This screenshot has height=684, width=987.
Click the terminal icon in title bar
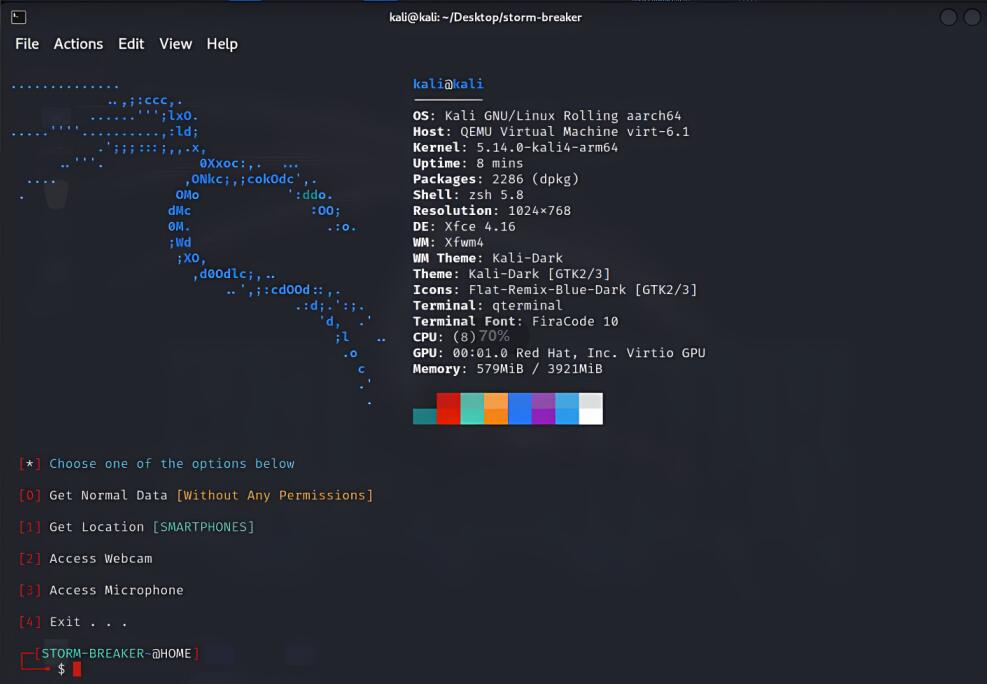18,17
